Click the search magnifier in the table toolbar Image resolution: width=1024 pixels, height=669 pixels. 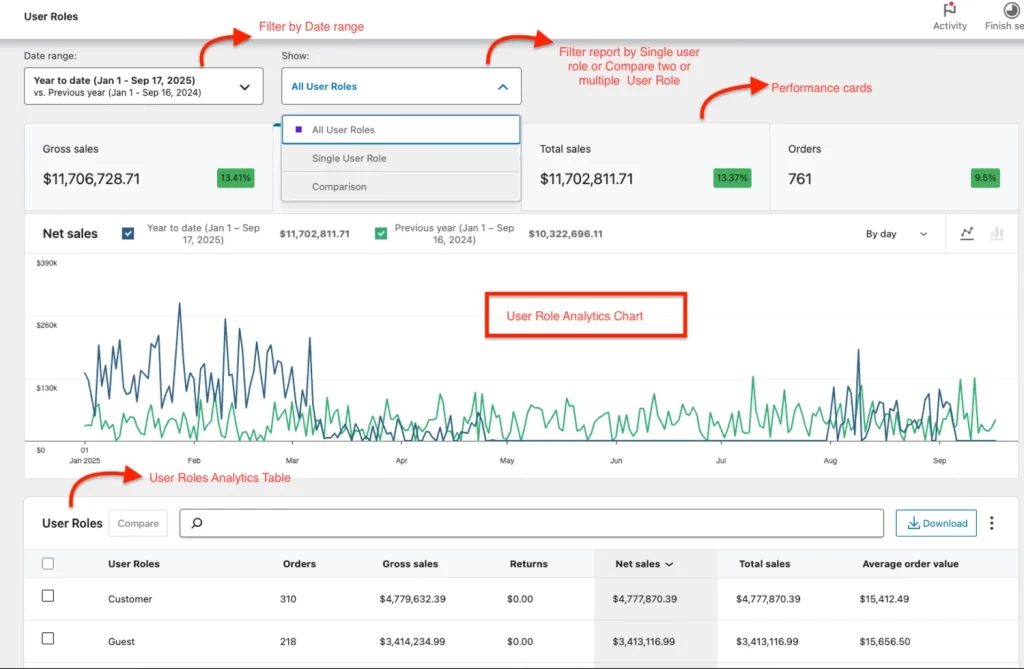196,522
